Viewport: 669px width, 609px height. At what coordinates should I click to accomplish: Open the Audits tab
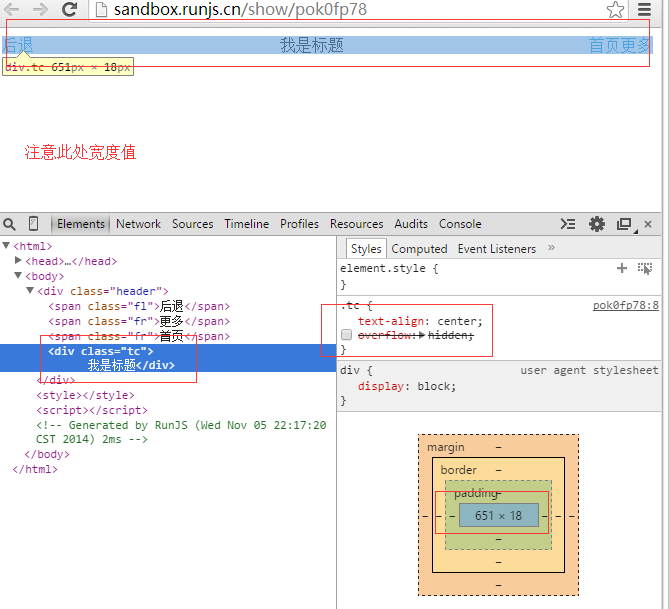(x=411, y=224)
